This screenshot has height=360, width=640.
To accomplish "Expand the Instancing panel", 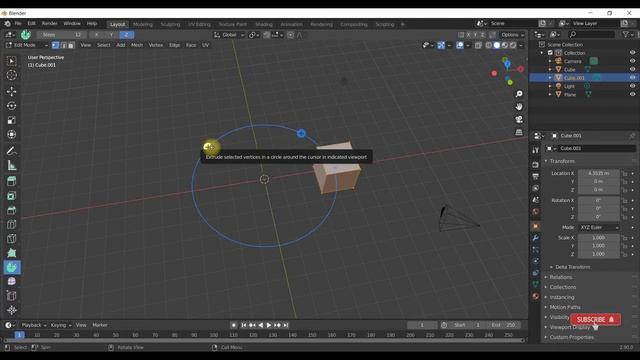I will click(562, 297).
